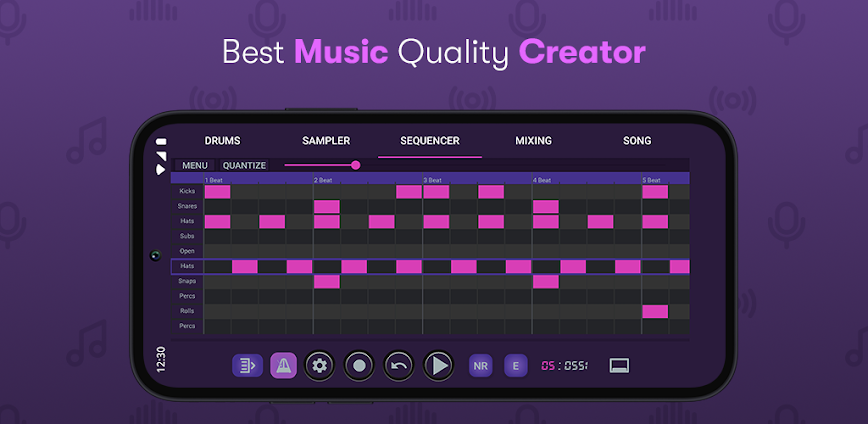Switch to the SAMPLER tab
This screenshot has height=424, width=868.
(x=326, y=141)
